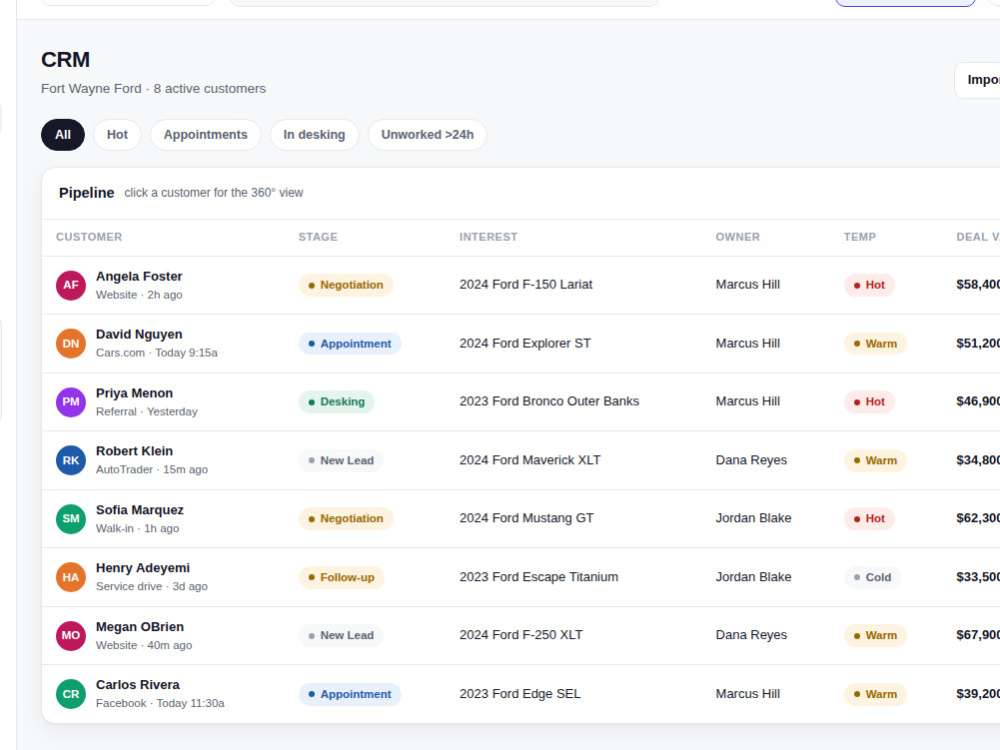Click Robert Klein's RK avatar icon
This screenshot has height=750, width=1000.
pos(71,460)
